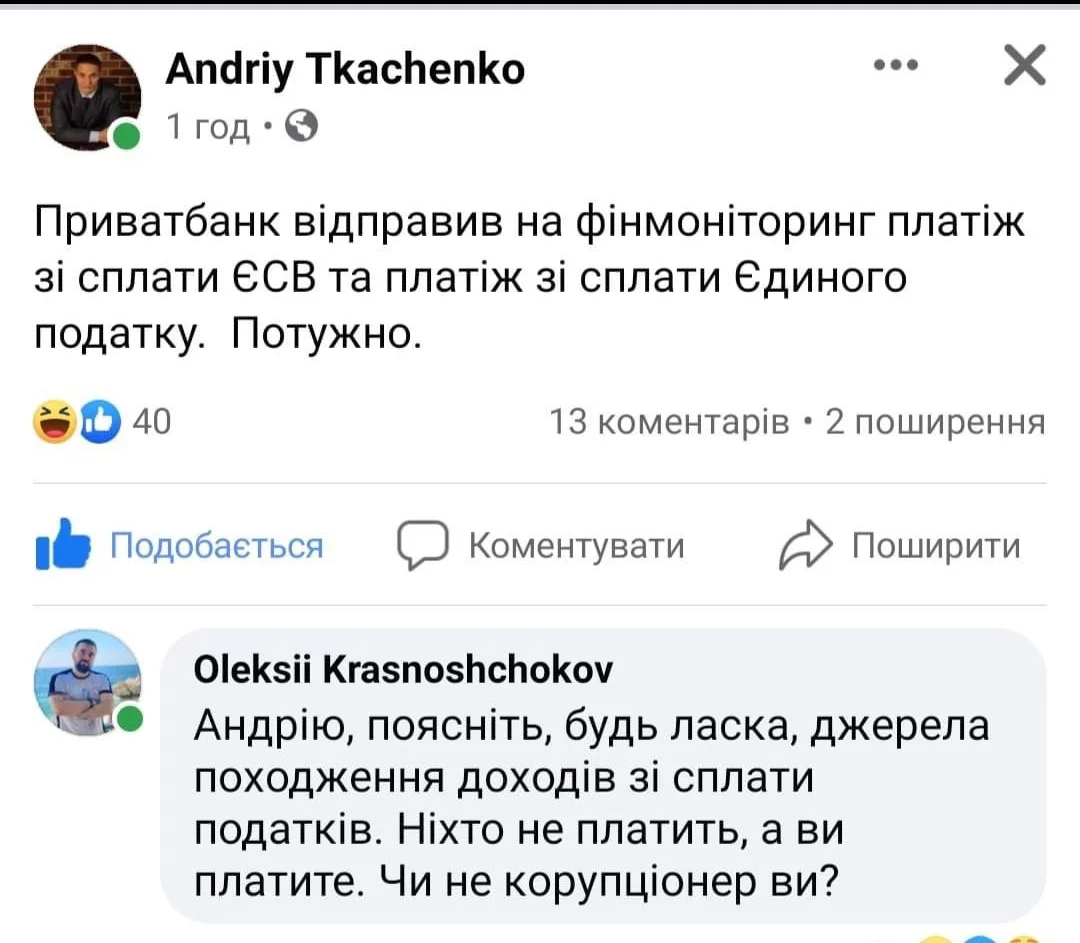Click the laughing face reaction emoji
The width and height of the screenshot is (1080, 943).
click(x=53, y=423)
